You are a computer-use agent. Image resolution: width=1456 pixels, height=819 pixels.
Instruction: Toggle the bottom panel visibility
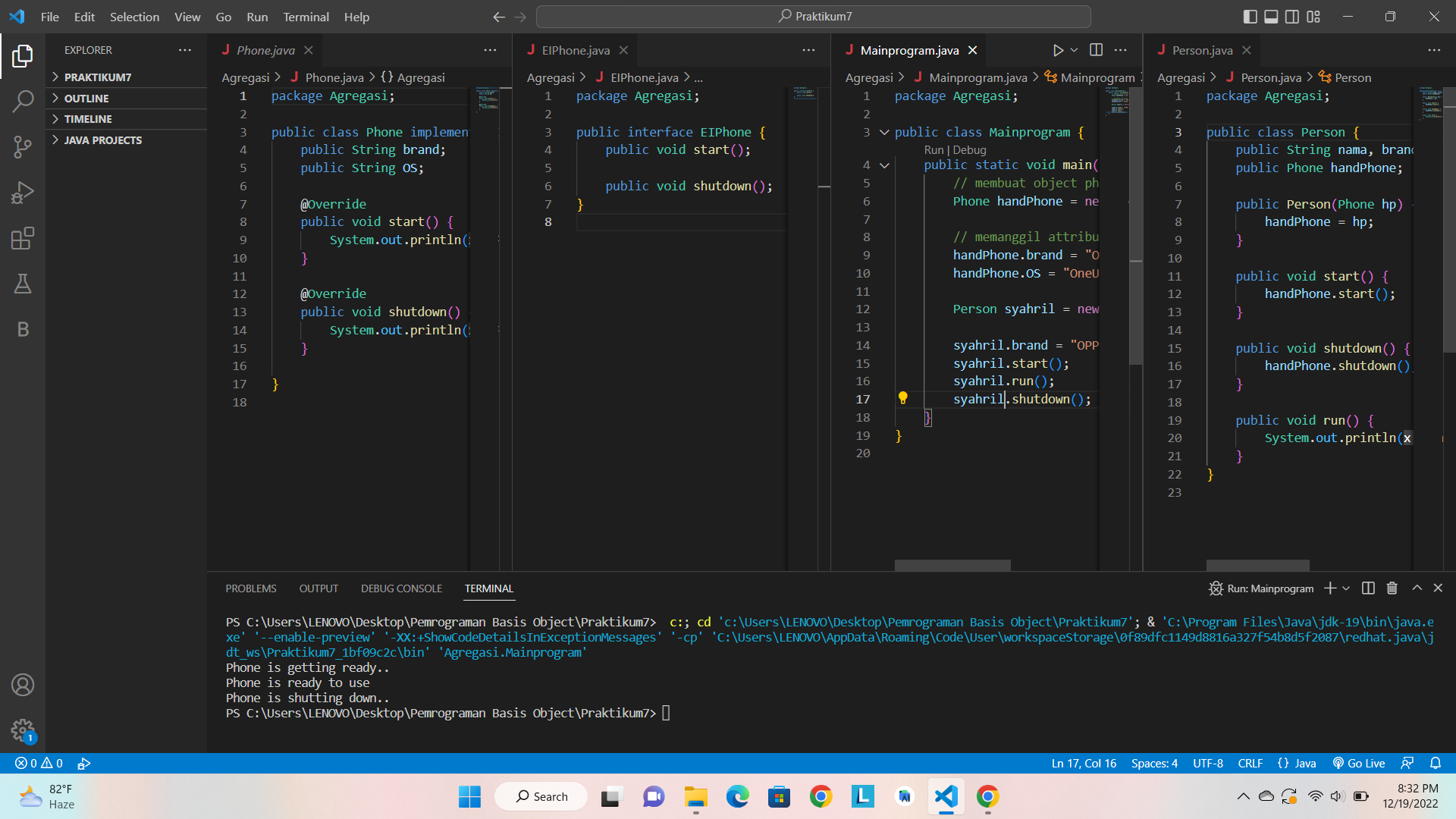(x=1271, y=16)
